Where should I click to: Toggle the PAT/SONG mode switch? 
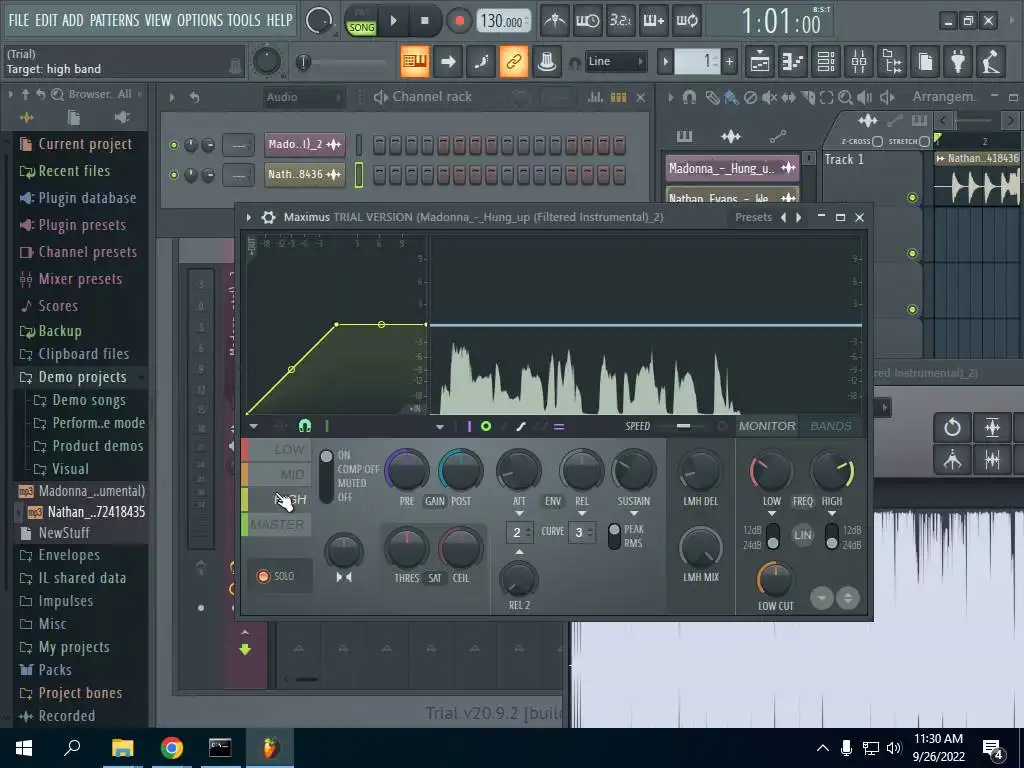361,21
